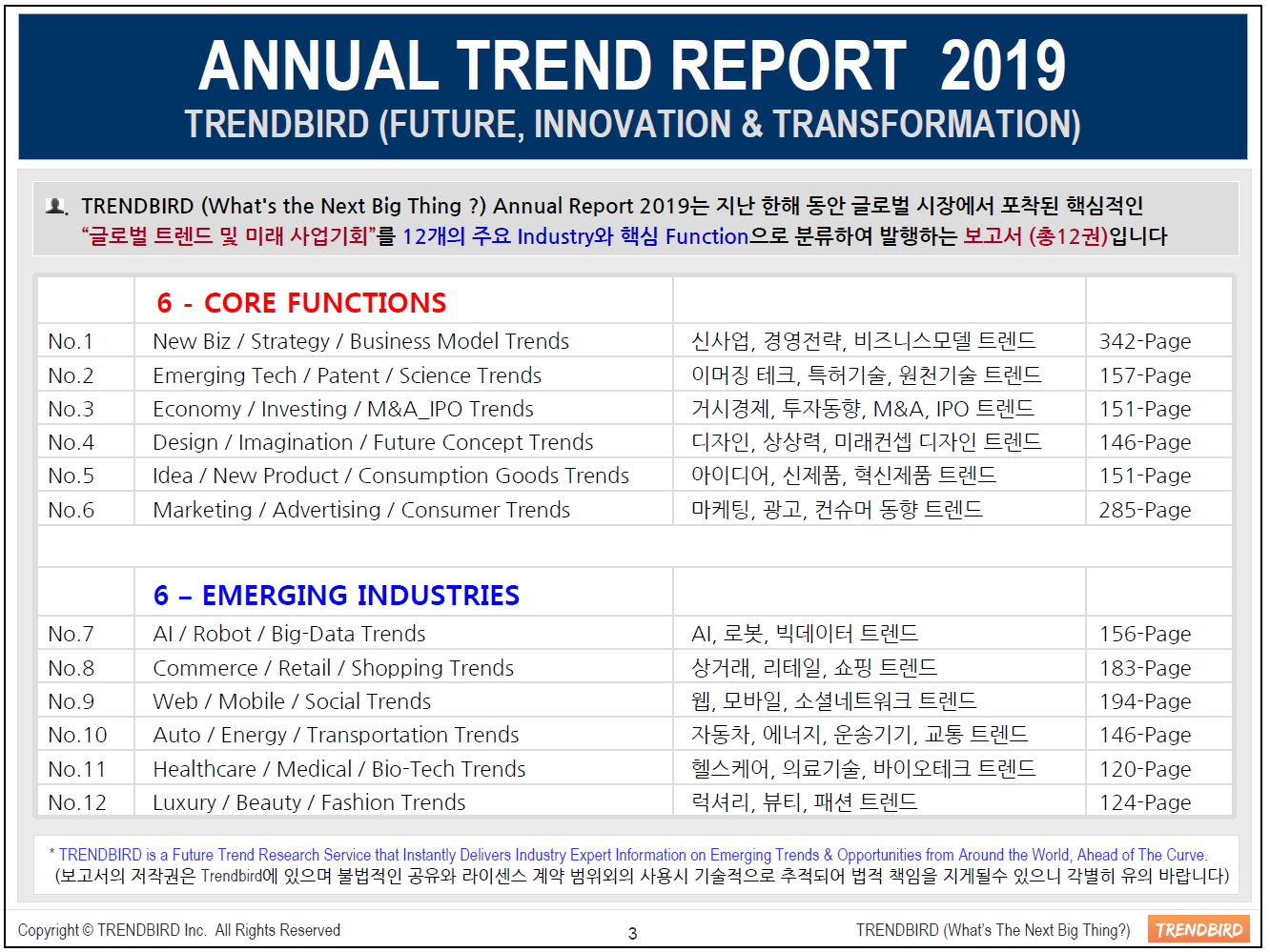Image resolution: width=1270 pixels, height=952 pixels.
Task: Select "Auto / Energy / Transportation Trends"
Action: pos(336,735)
